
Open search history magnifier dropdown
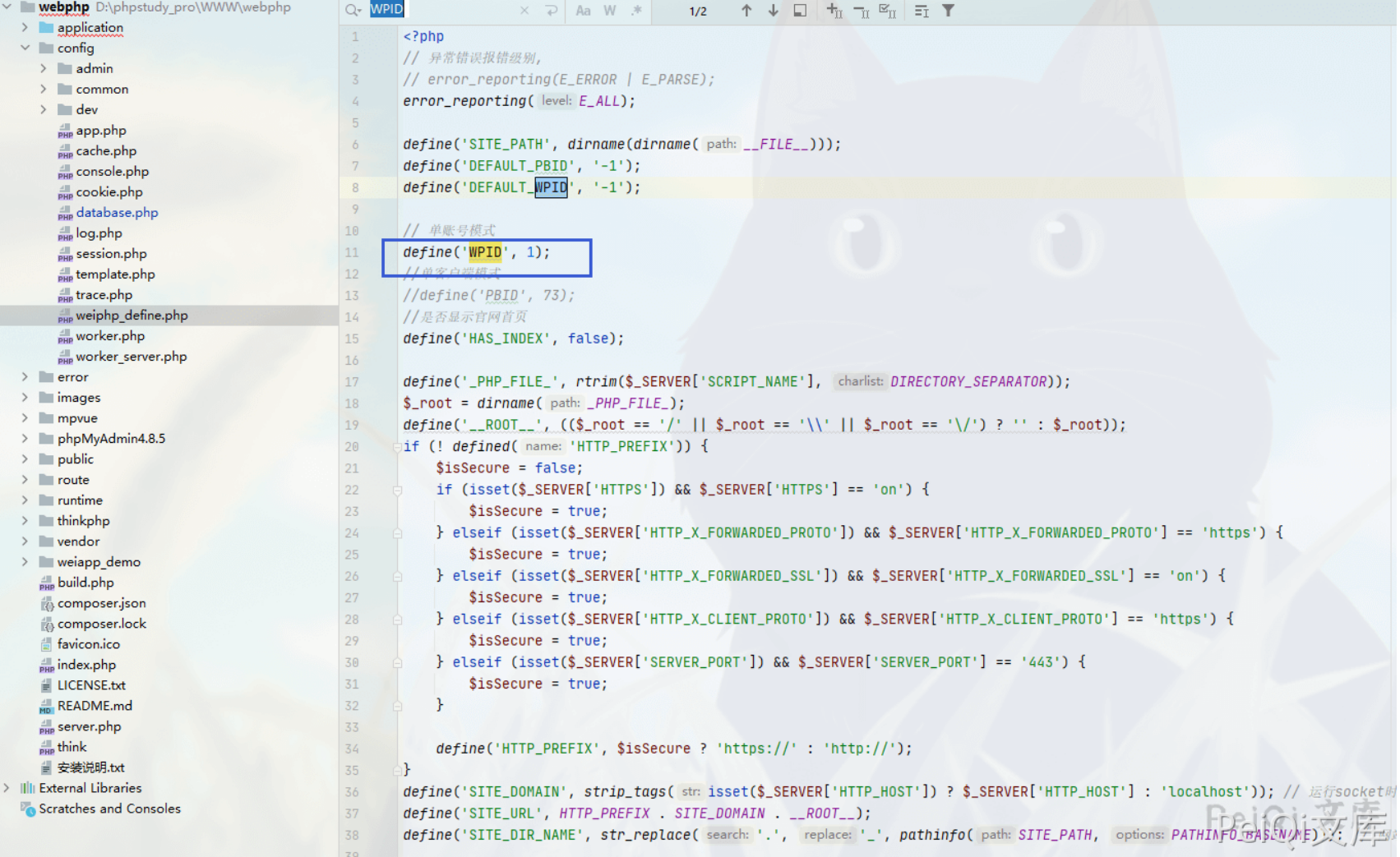point(353,11)
